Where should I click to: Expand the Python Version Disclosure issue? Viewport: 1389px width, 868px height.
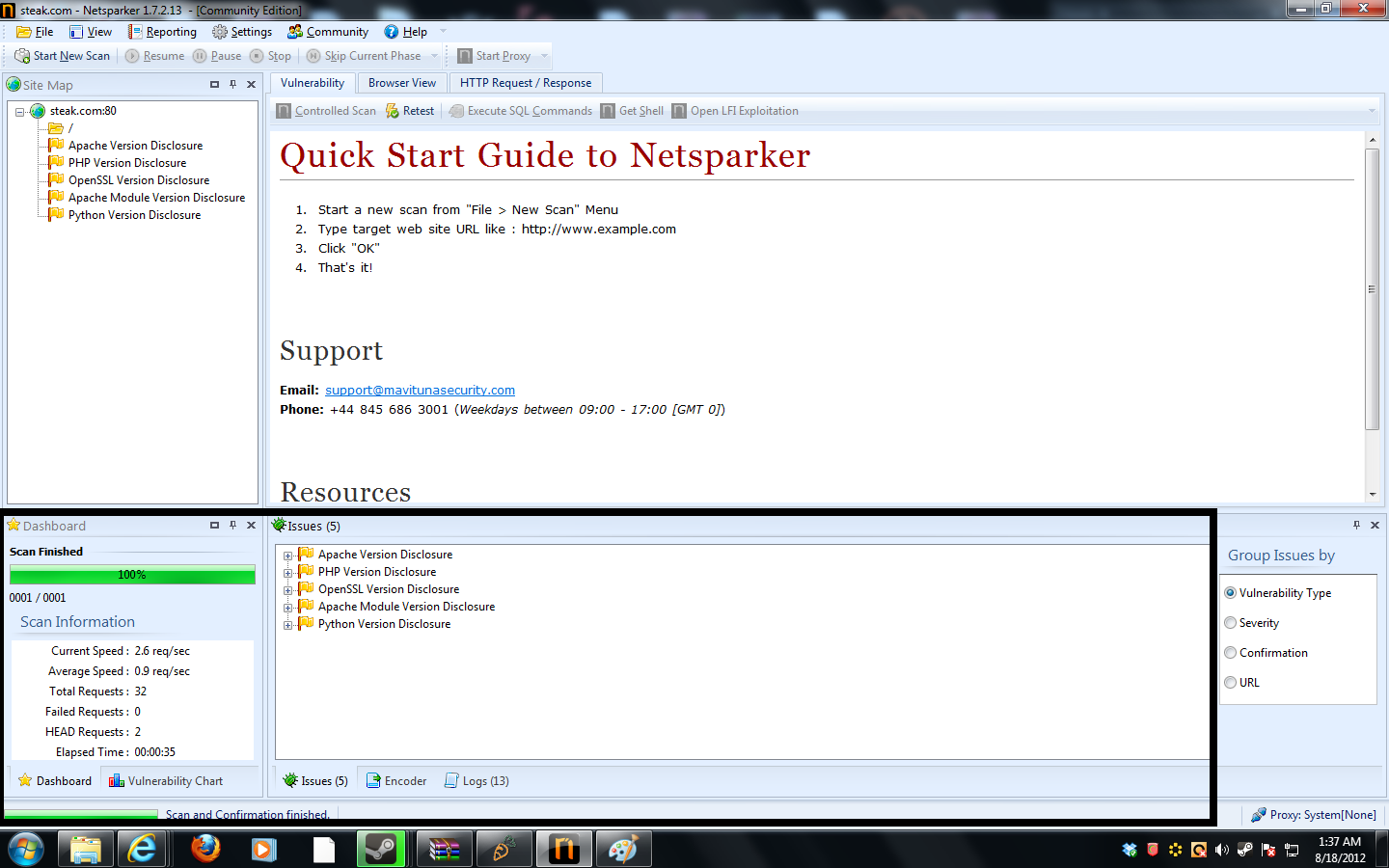pos(287,625)
